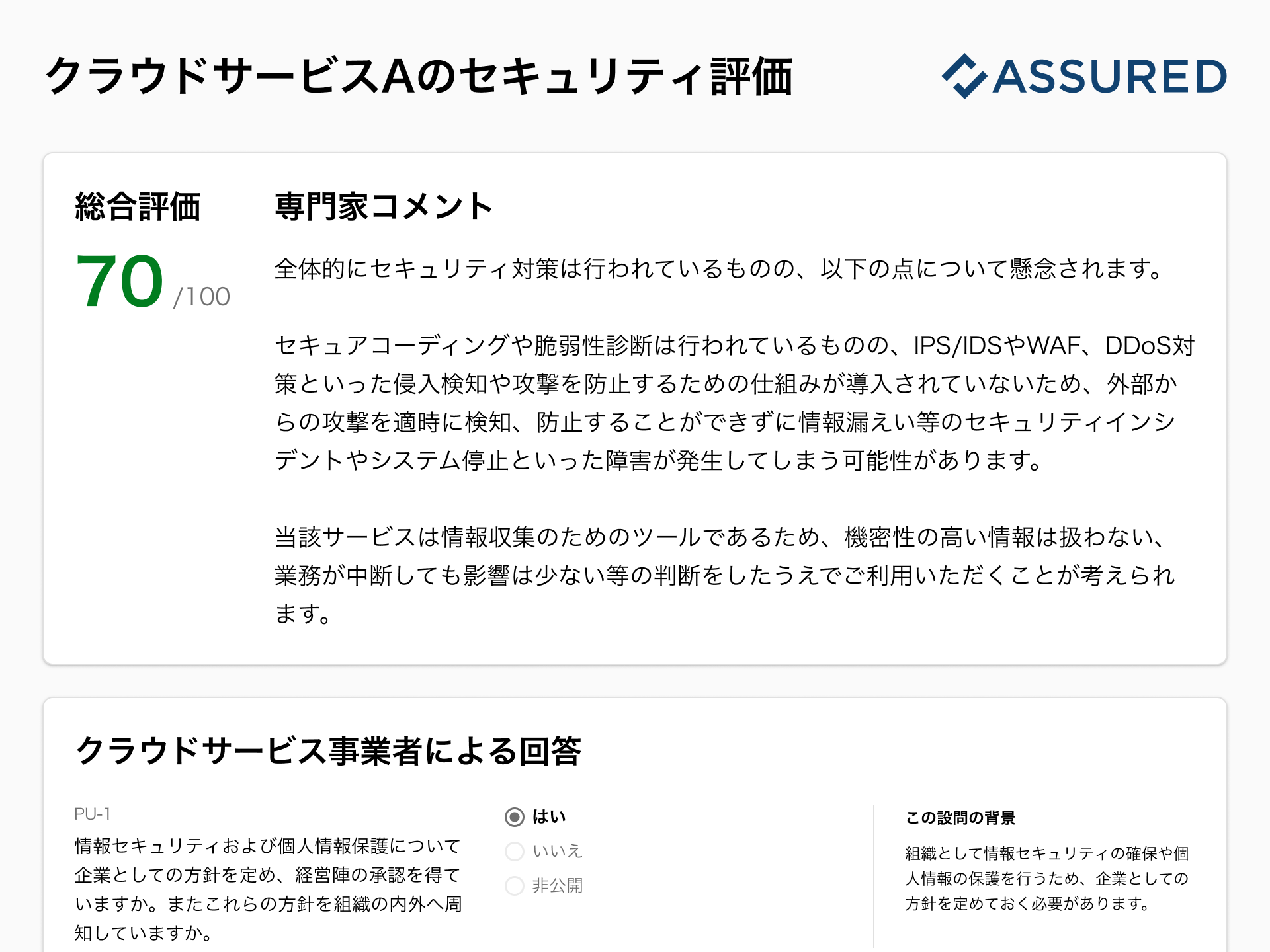Click the 専門家コメント heading

pyautogui.click(x=384, y=206)
